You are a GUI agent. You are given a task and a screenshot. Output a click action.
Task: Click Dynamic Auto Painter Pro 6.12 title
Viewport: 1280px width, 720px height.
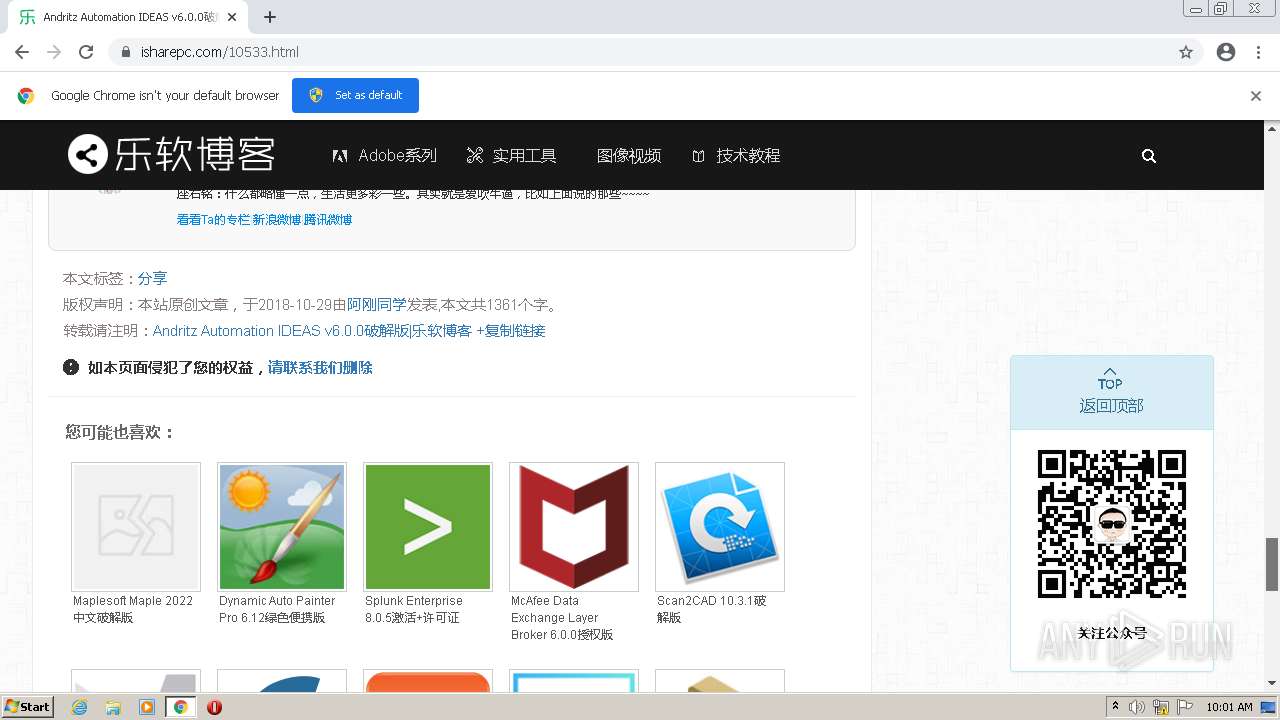277,609
